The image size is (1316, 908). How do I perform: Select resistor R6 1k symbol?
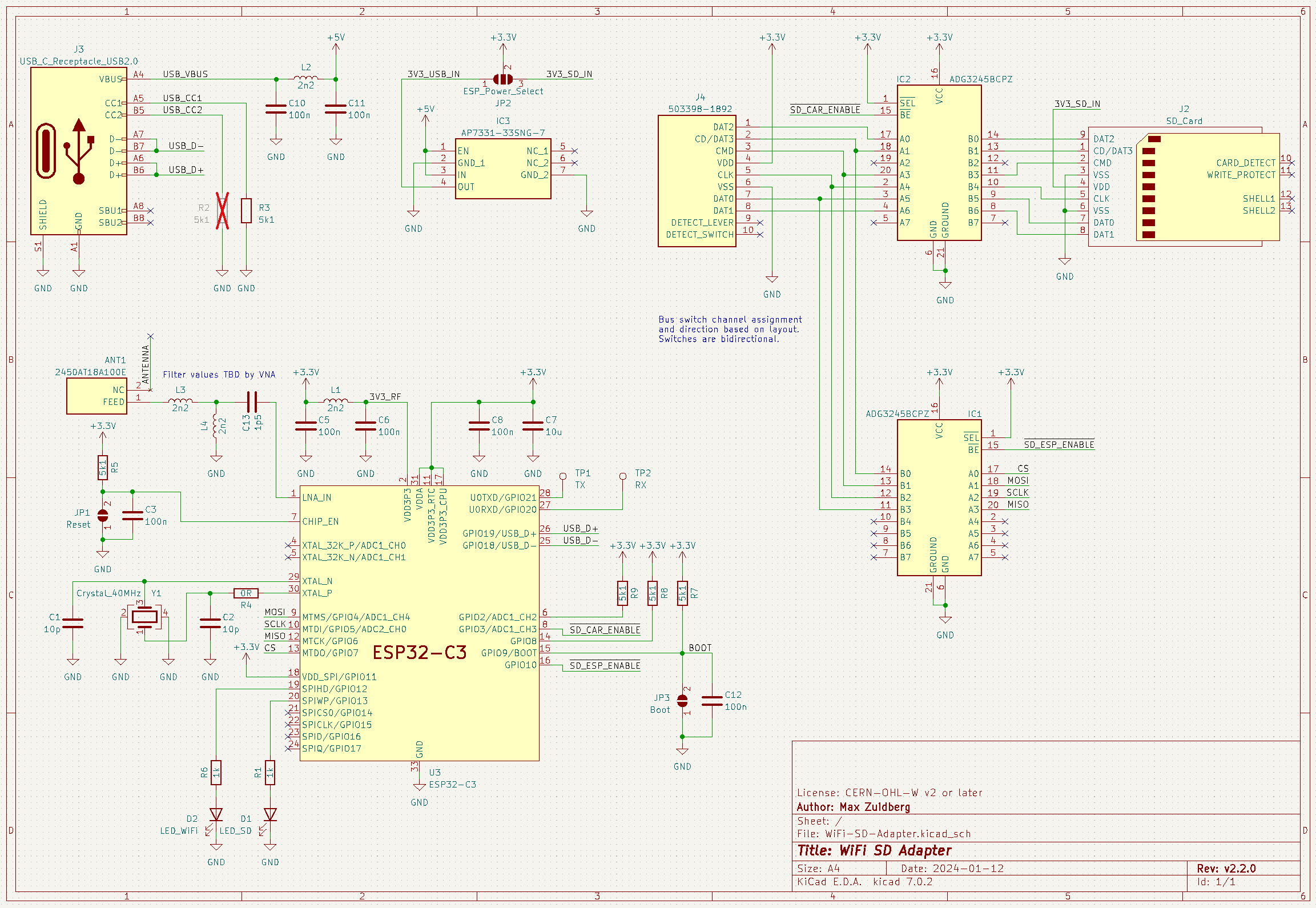click(216, 773)
